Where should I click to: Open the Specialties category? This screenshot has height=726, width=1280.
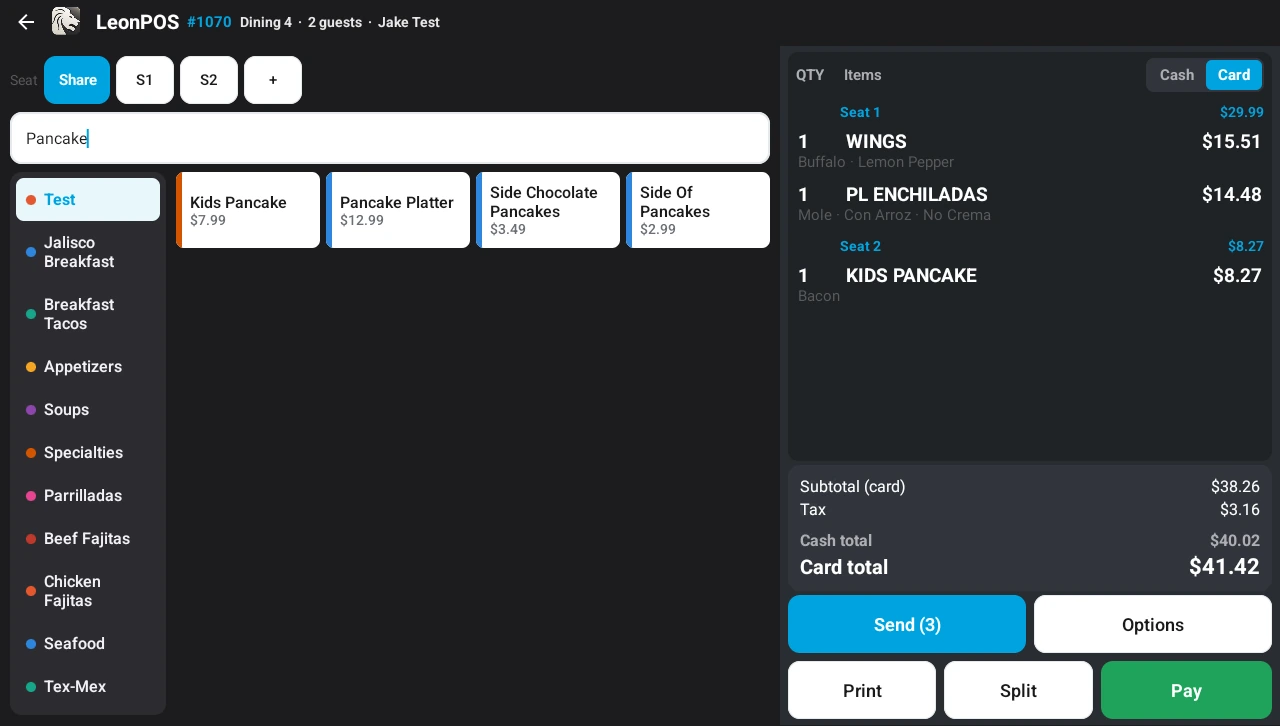[x=88, y=453]
